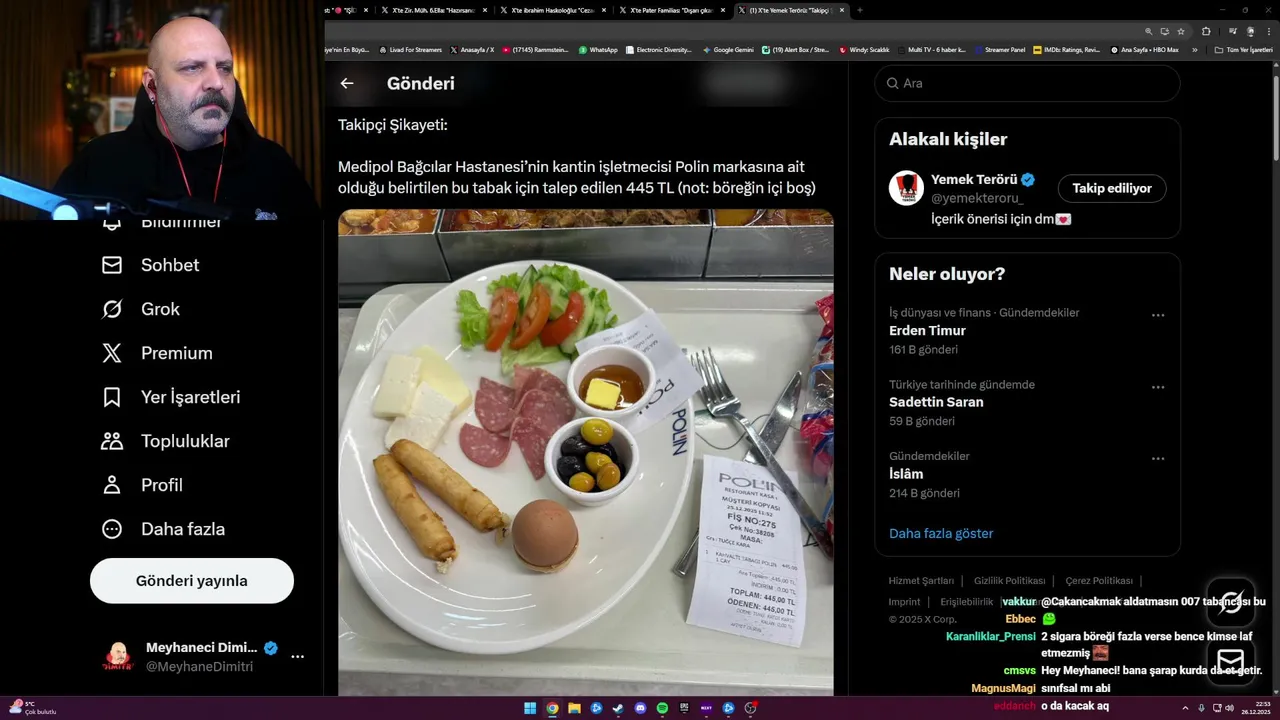This screenshot has height=720, width=1280.
Task: Open Grok from the sidebar
Action: (141, 309)
